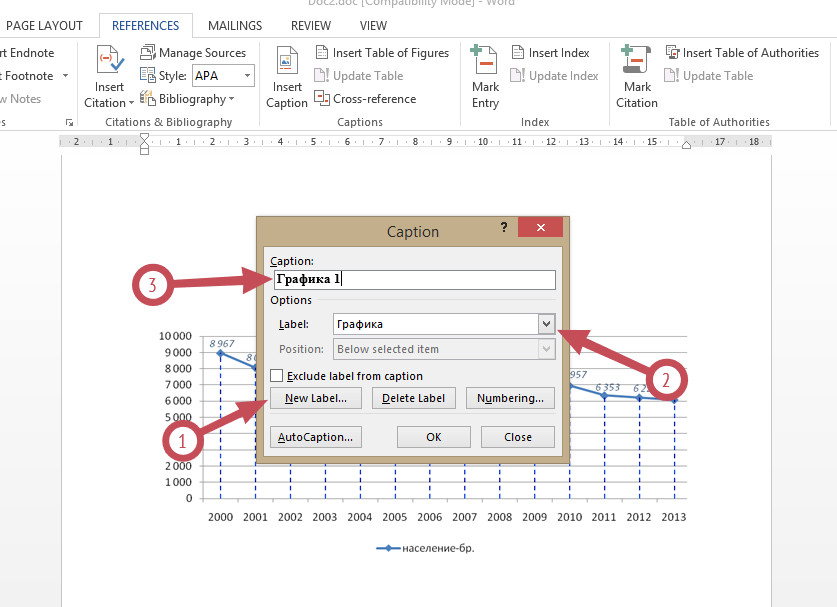Go to the Review tab
This screenshot has height=607, width=837.
tap(311, 26)
